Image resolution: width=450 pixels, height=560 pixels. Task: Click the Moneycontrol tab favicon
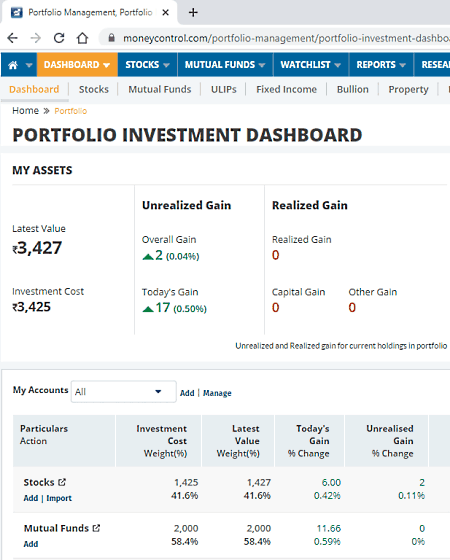[x=16, y=12]
